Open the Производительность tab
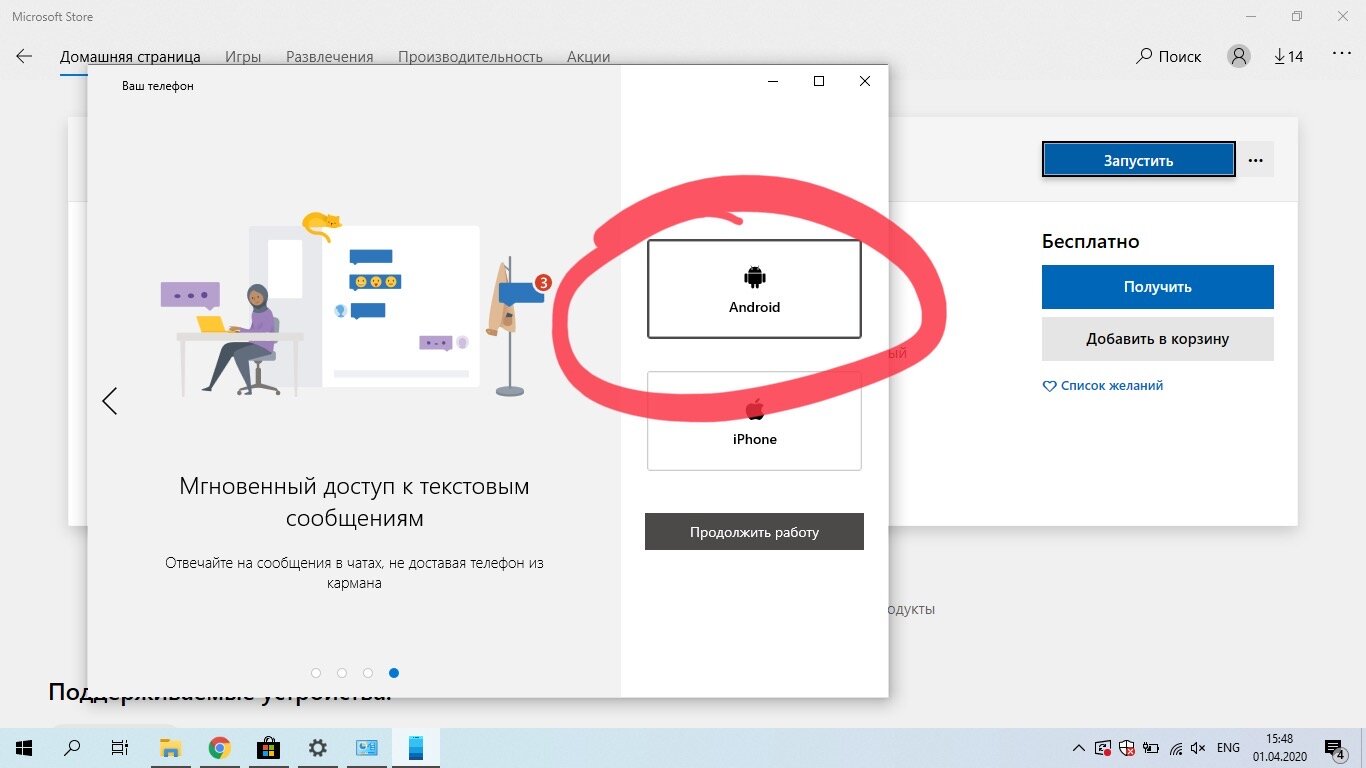The image size is (1366, 768). point(470,57)
